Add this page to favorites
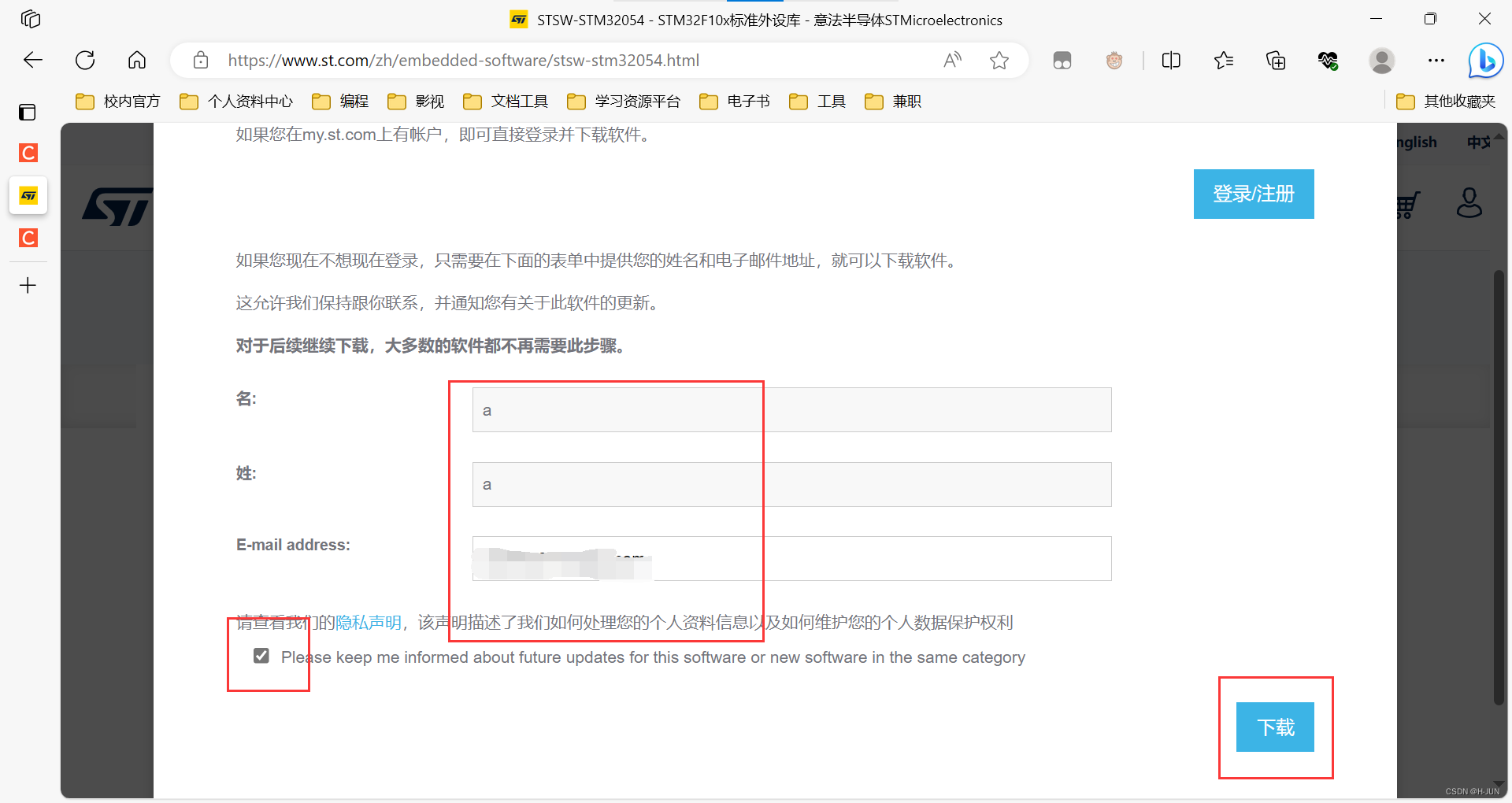The height and width of the screenshot is (803, 1512). pyautogui.click(x=999, y=60)
